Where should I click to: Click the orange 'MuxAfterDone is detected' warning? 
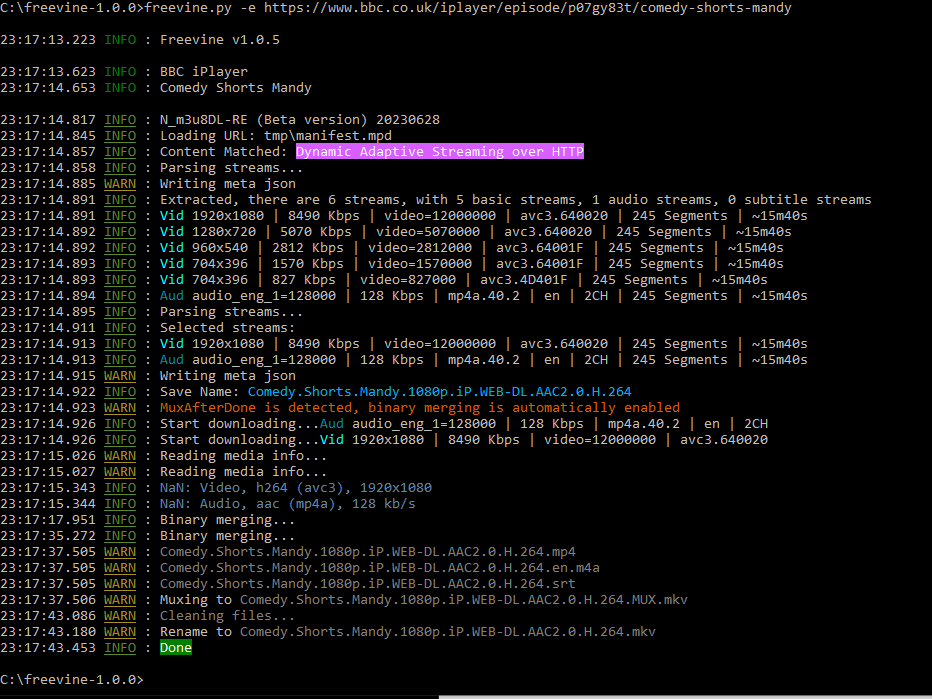(x=420, y=408)
